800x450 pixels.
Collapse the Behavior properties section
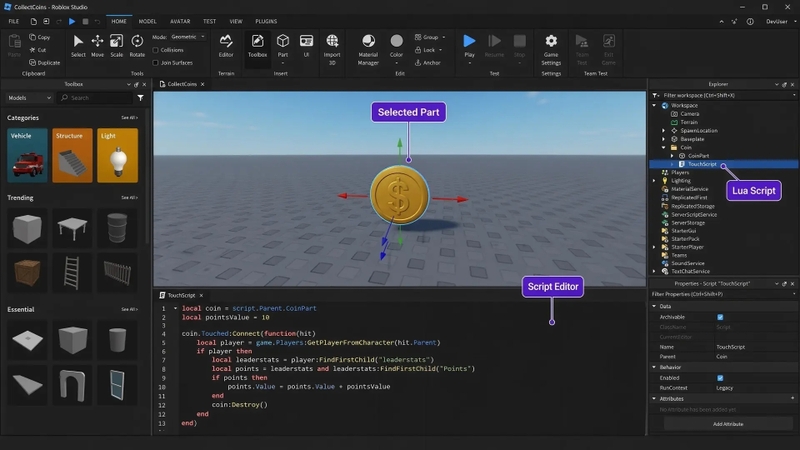(x=654, y=367)
